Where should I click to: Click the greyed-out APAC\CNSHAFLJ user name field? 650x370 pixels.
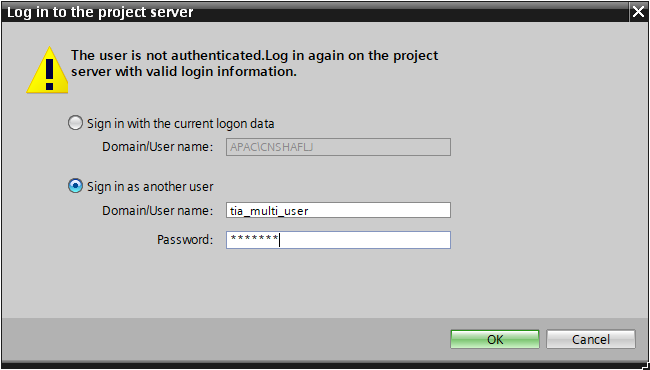pos(338,147)
